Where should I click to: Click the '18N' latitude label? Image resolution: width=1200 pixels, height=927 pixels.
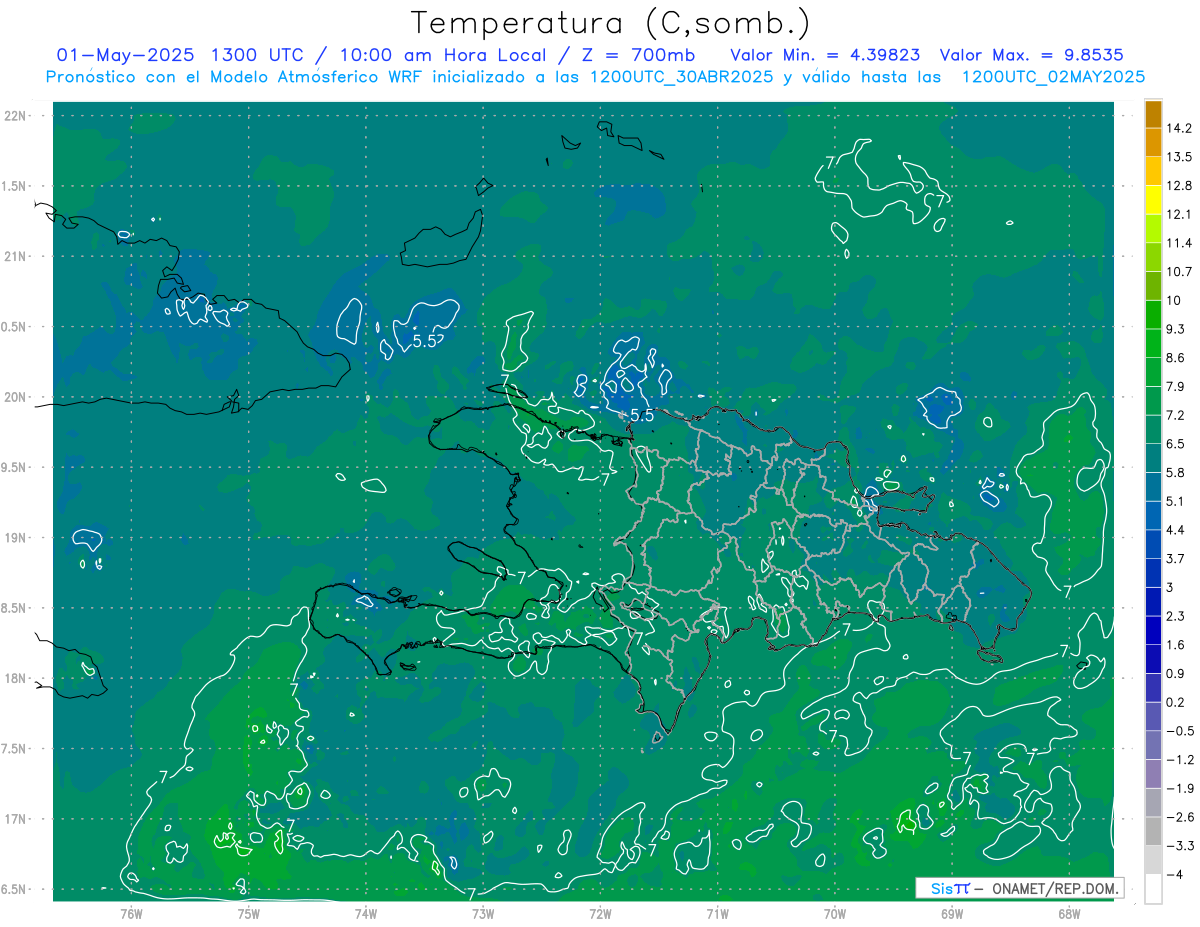[x=17, y=679]
